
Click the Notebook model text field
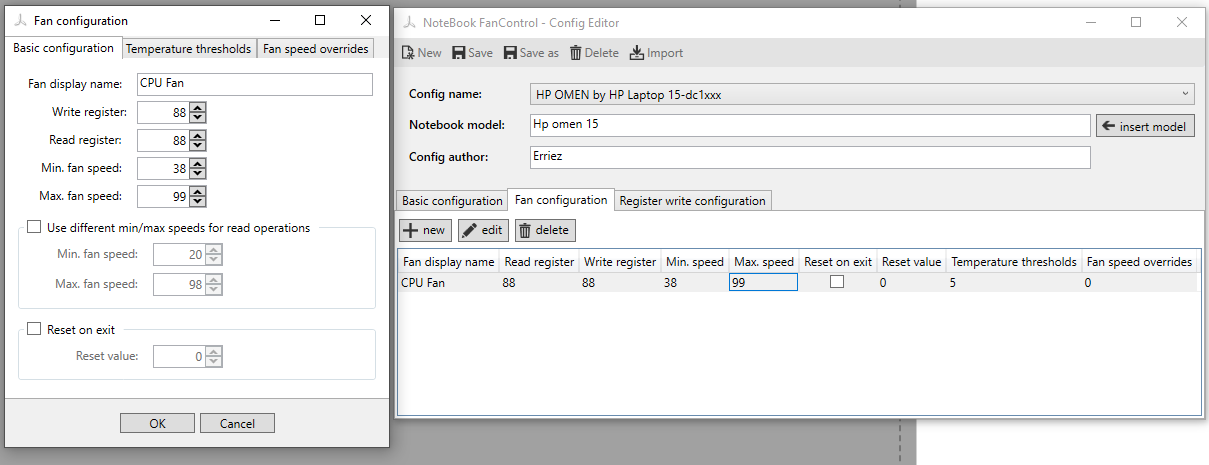(809, 125)
